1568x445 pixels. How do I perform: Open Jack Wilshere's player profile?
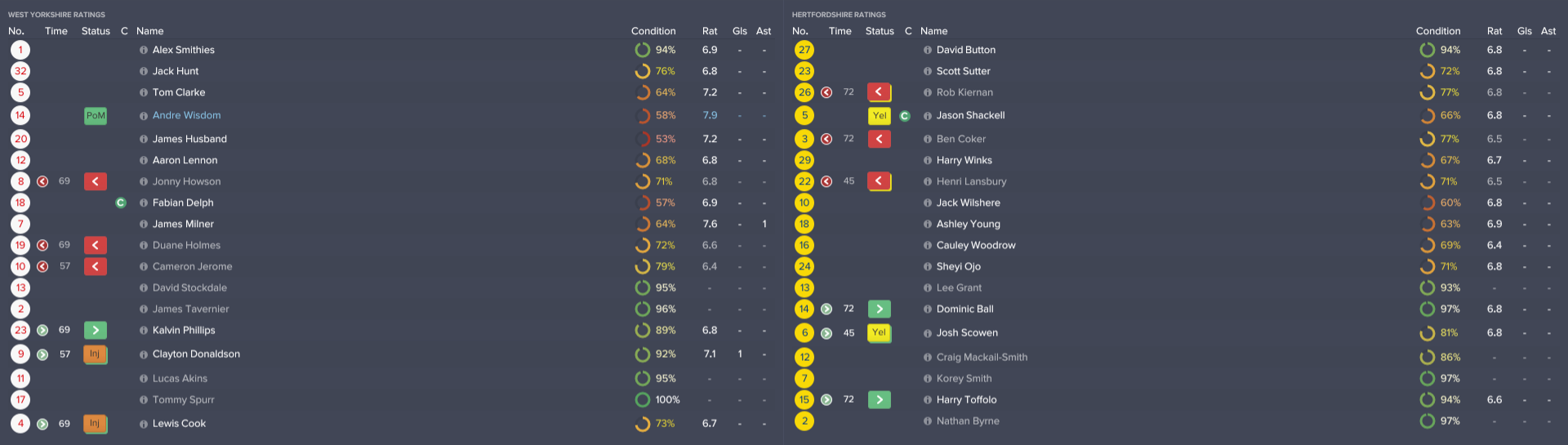(x=968, y=202)
